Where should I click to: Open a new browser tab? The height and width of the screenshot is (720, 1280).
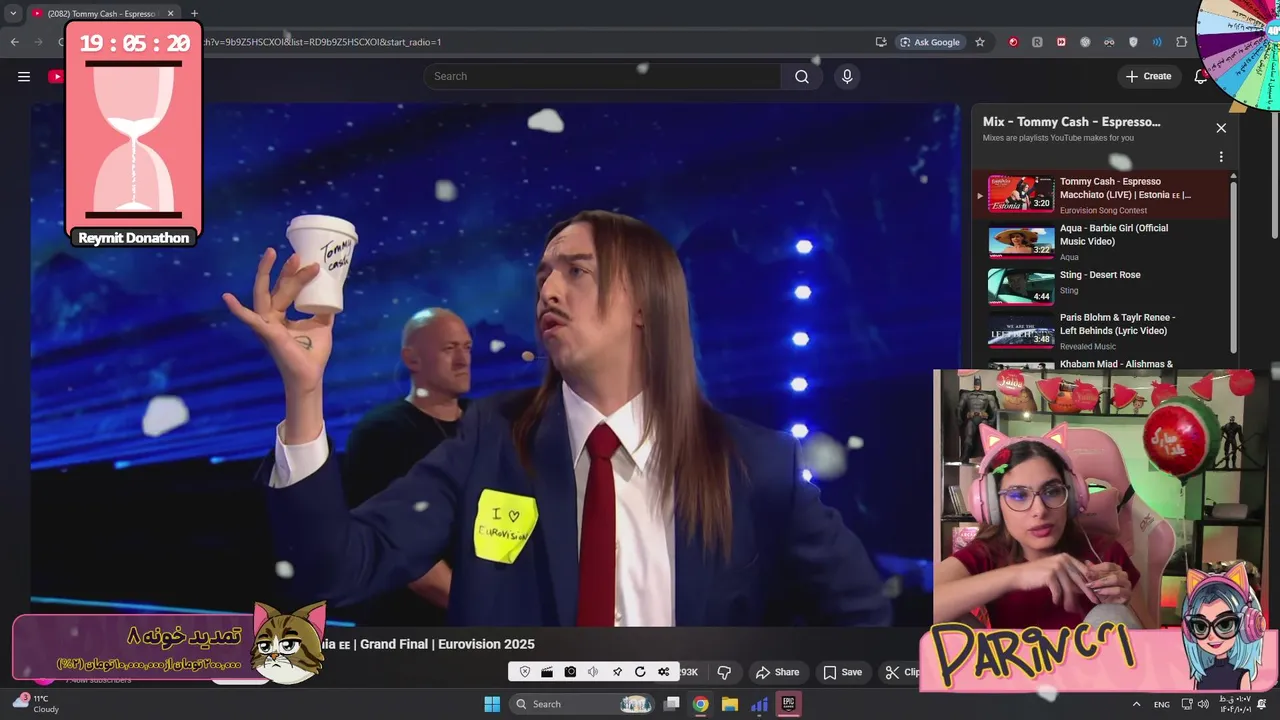point(194,14)
